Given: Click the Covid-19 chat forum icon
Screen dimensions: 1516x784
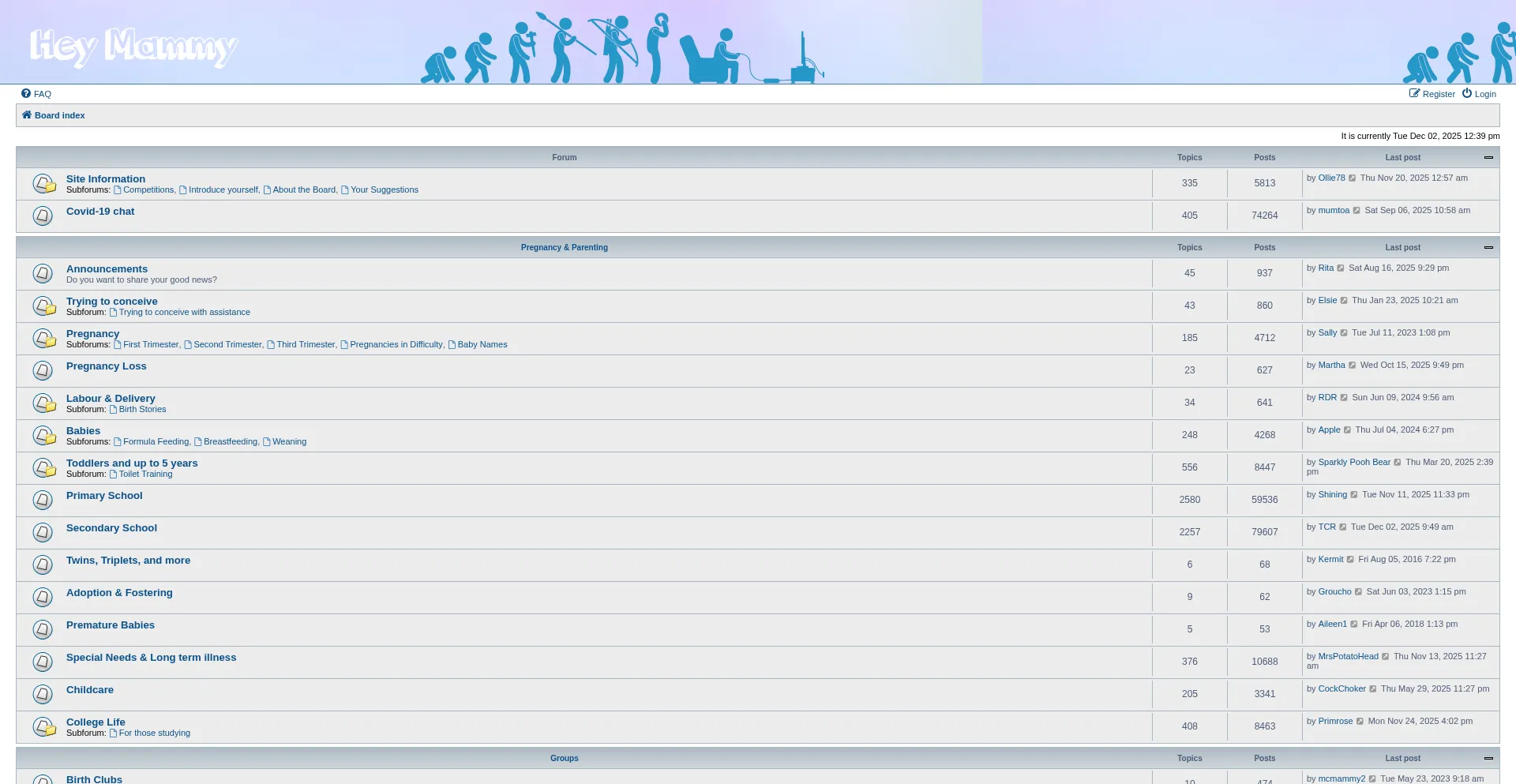Looking at the screenshot, I should (43, 216).
